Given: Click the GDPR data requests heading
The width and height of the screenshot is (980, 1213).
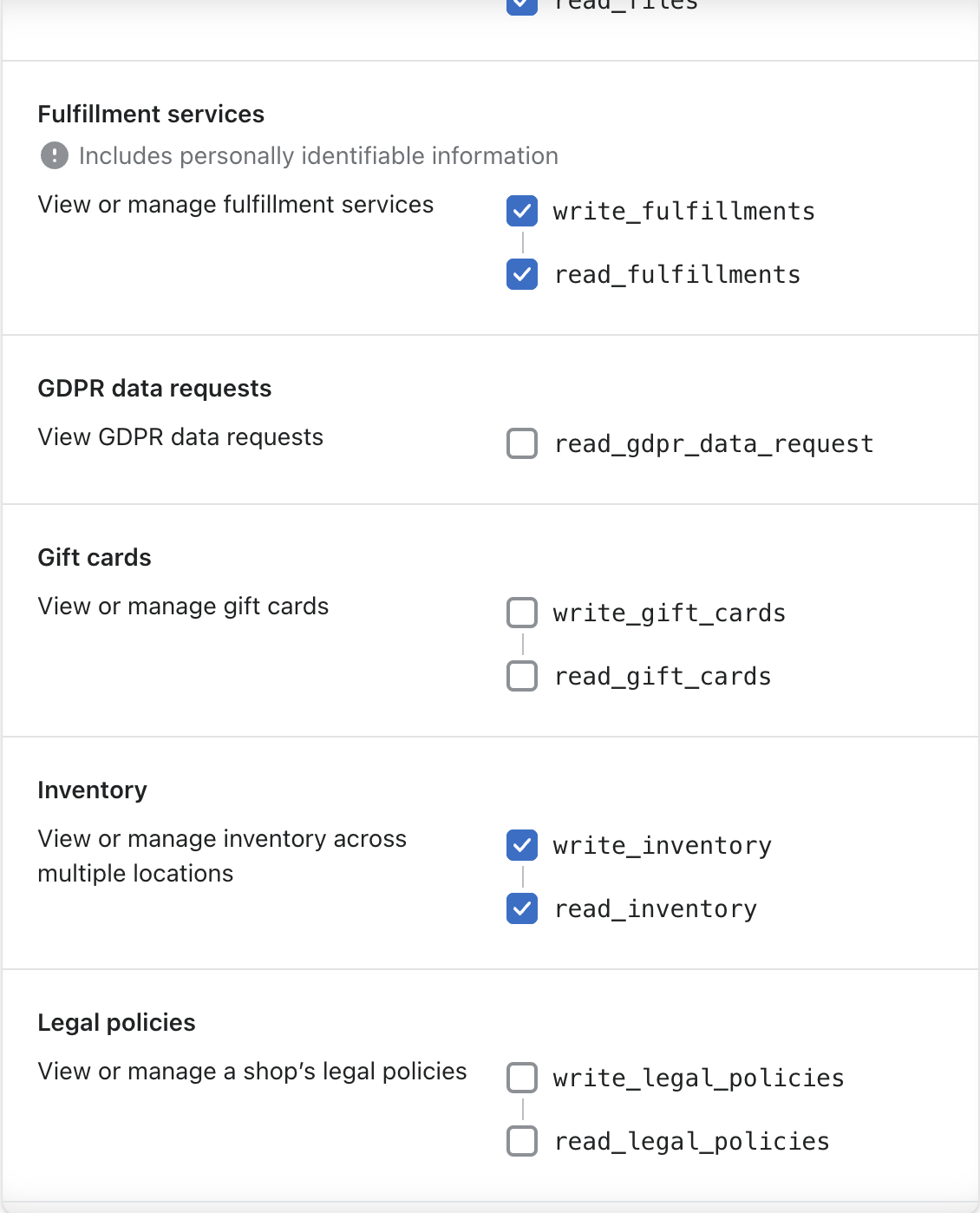Looking at the screenshot, I should (154, 389).
